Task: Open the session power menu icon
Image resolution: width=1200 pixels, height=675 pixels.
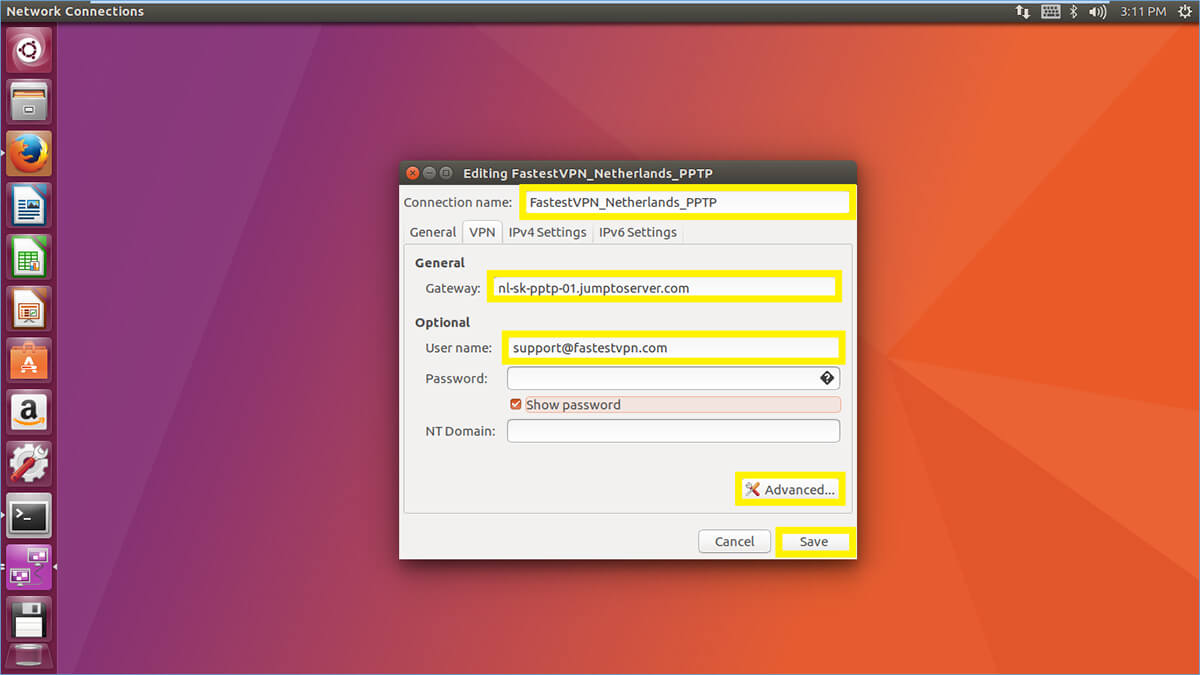Action: coord(1185,12)
